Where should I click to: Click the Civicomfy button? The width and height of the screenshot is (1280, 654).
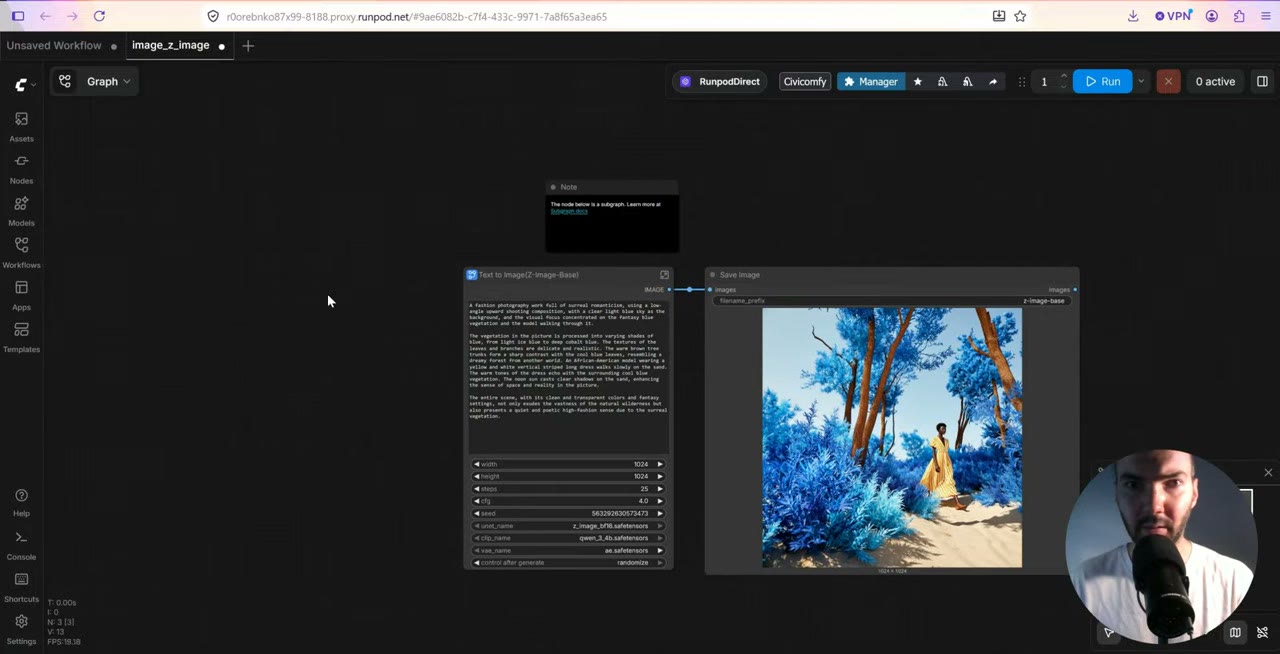pos(805,82)
